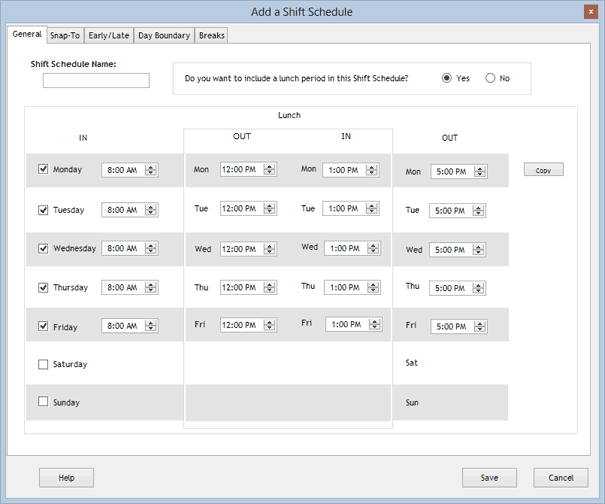
Task: Click Tuesday 8:00 AM IN time field
Action: point(130,210)
